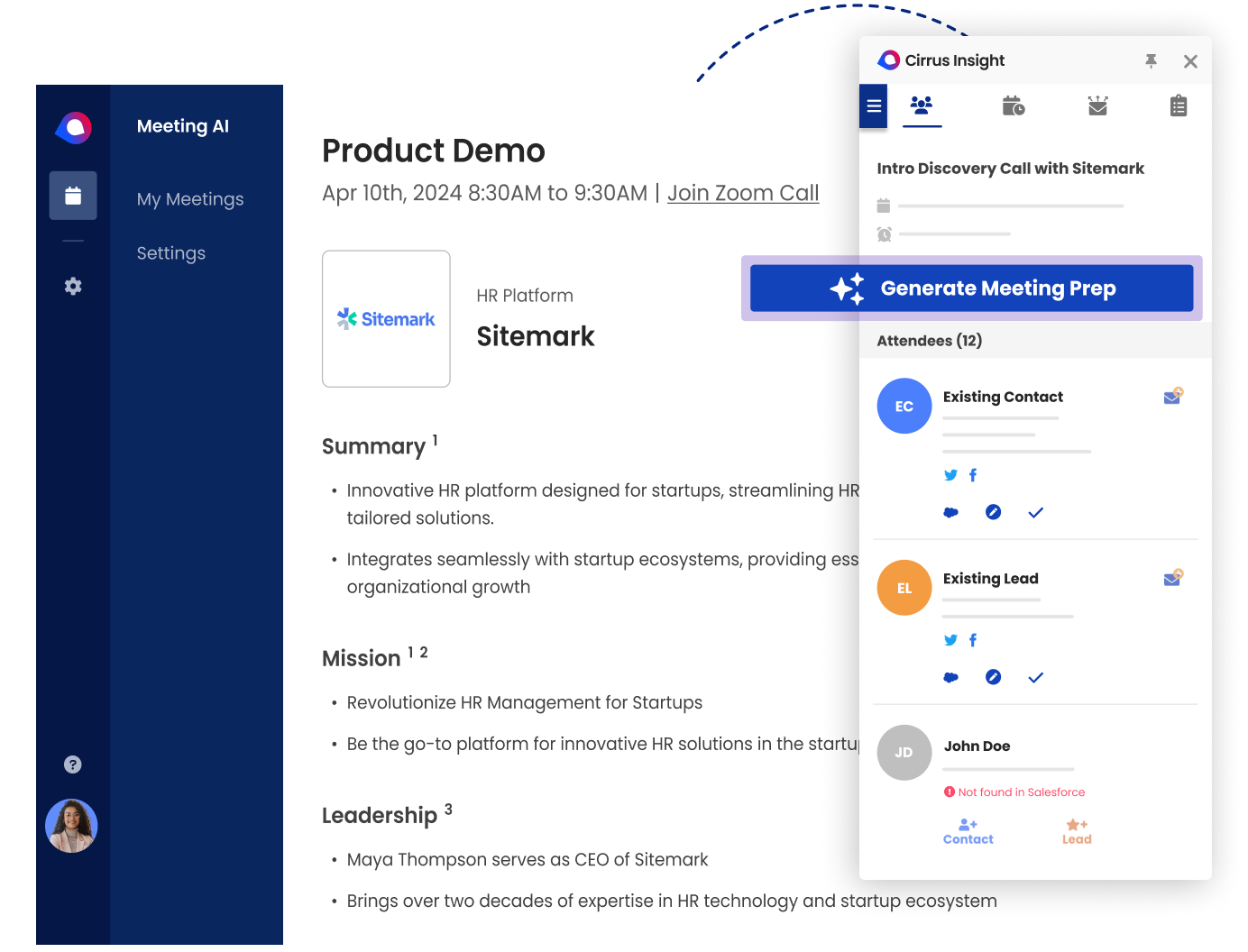Edit Existing Contact using the pencil icon

tap(993, 512)
